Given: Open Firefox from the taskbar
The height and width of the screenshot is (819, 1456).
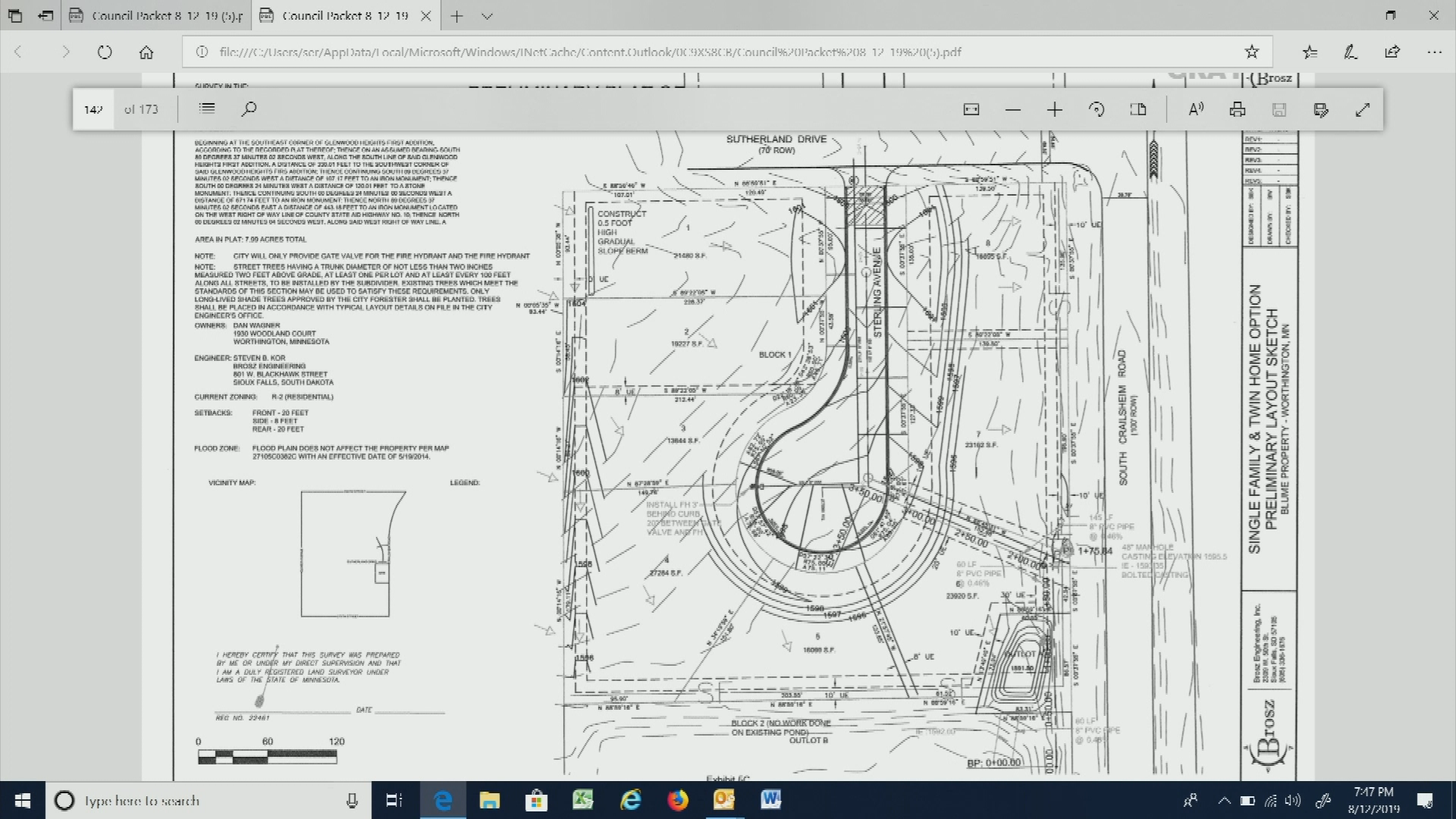Looking at the screenshot, I should pyautogui.click(x=677, y=800).
